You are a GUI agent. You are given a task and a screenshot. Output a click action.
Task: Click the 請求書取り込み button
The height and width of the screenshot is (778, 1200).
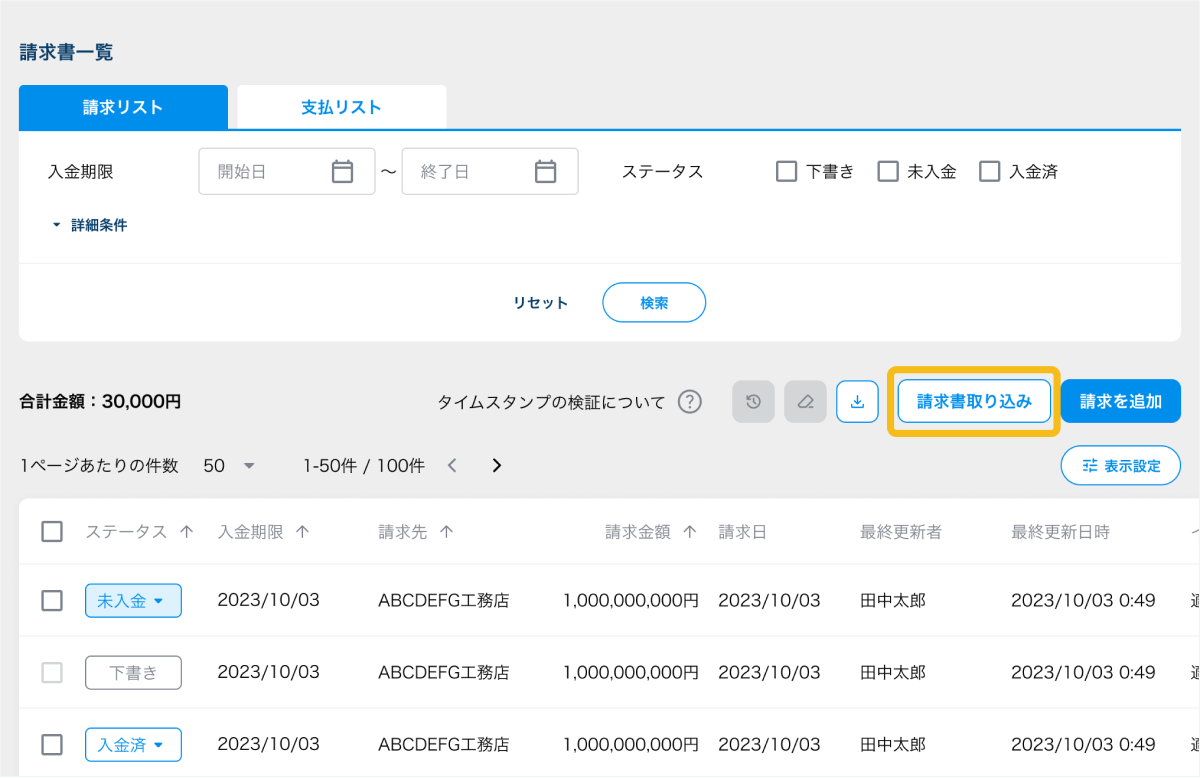pyautogui.click(x=974, y=401)
